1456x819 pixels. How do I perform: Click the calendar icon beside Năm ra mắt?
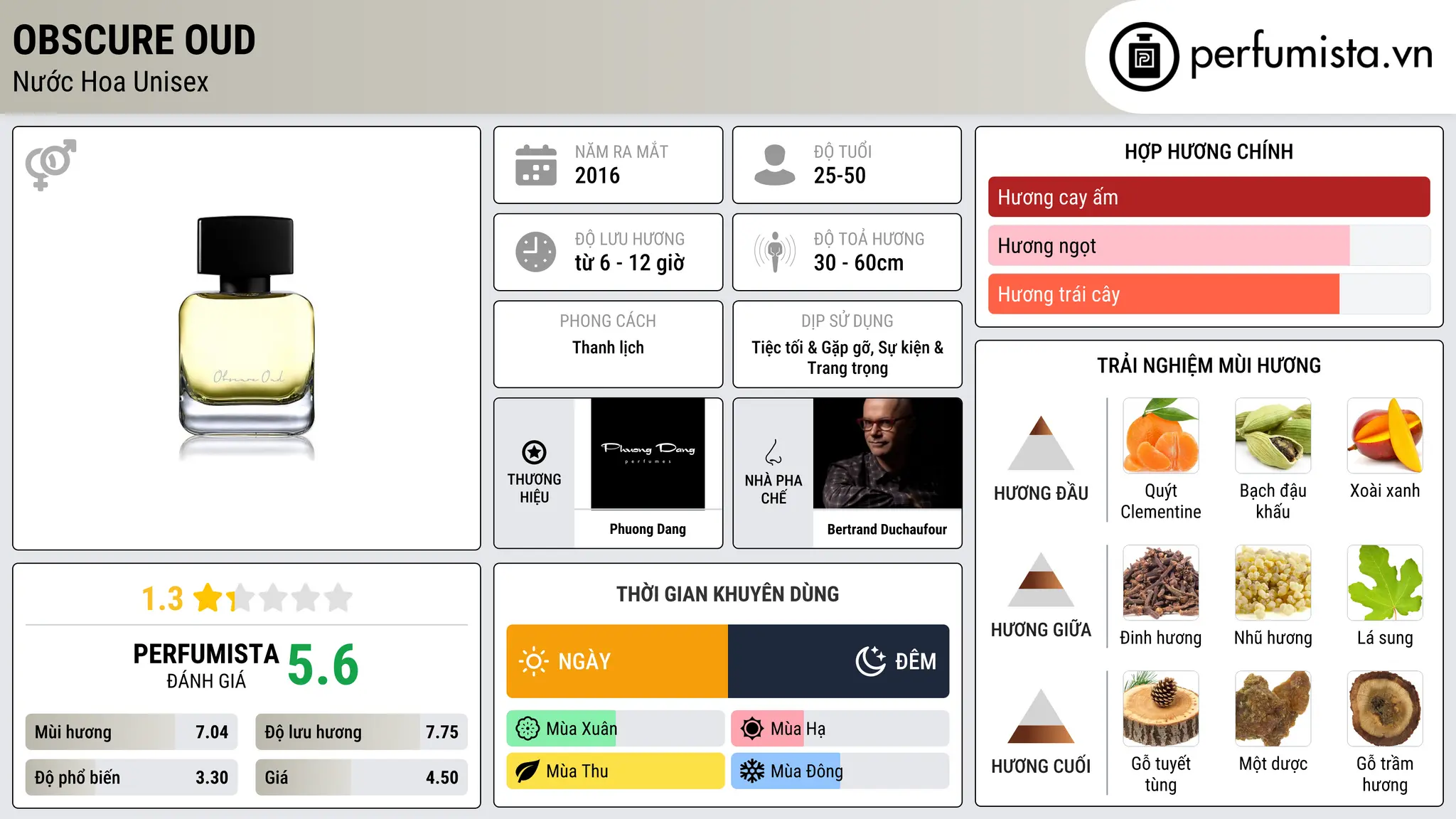click(536, 165)
